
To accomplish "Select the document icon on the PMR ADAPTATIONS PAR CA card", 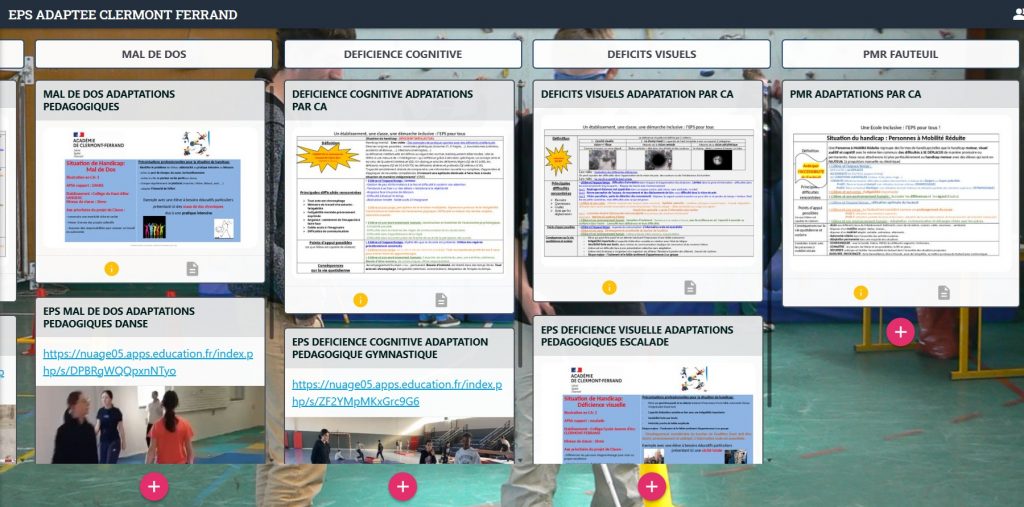I will 943,292.
